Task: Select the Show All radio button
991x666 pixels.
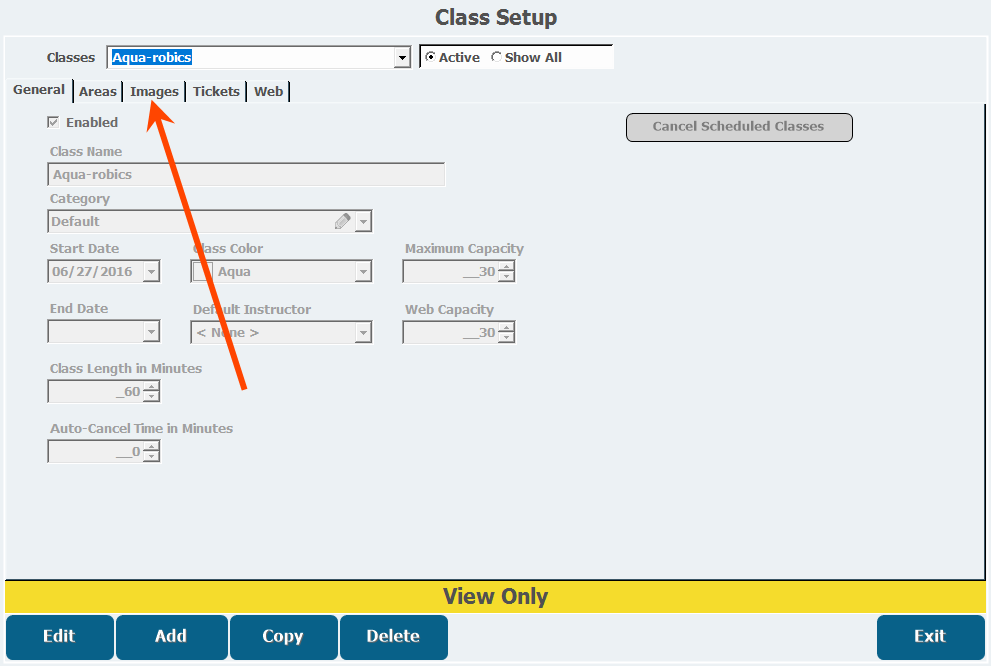Action: click(x=496, y=57)
